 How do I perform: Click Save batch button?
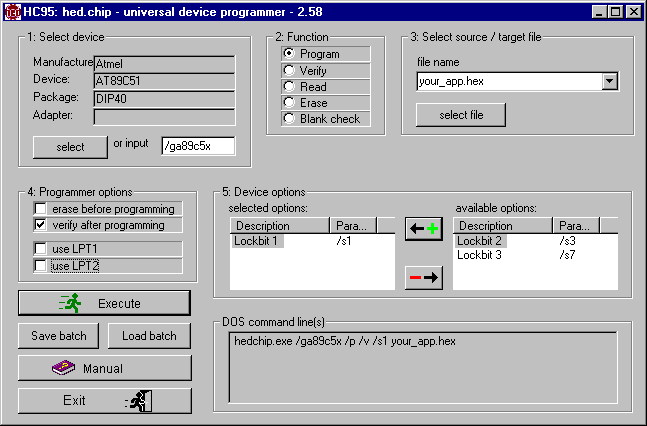click(59, 336)
